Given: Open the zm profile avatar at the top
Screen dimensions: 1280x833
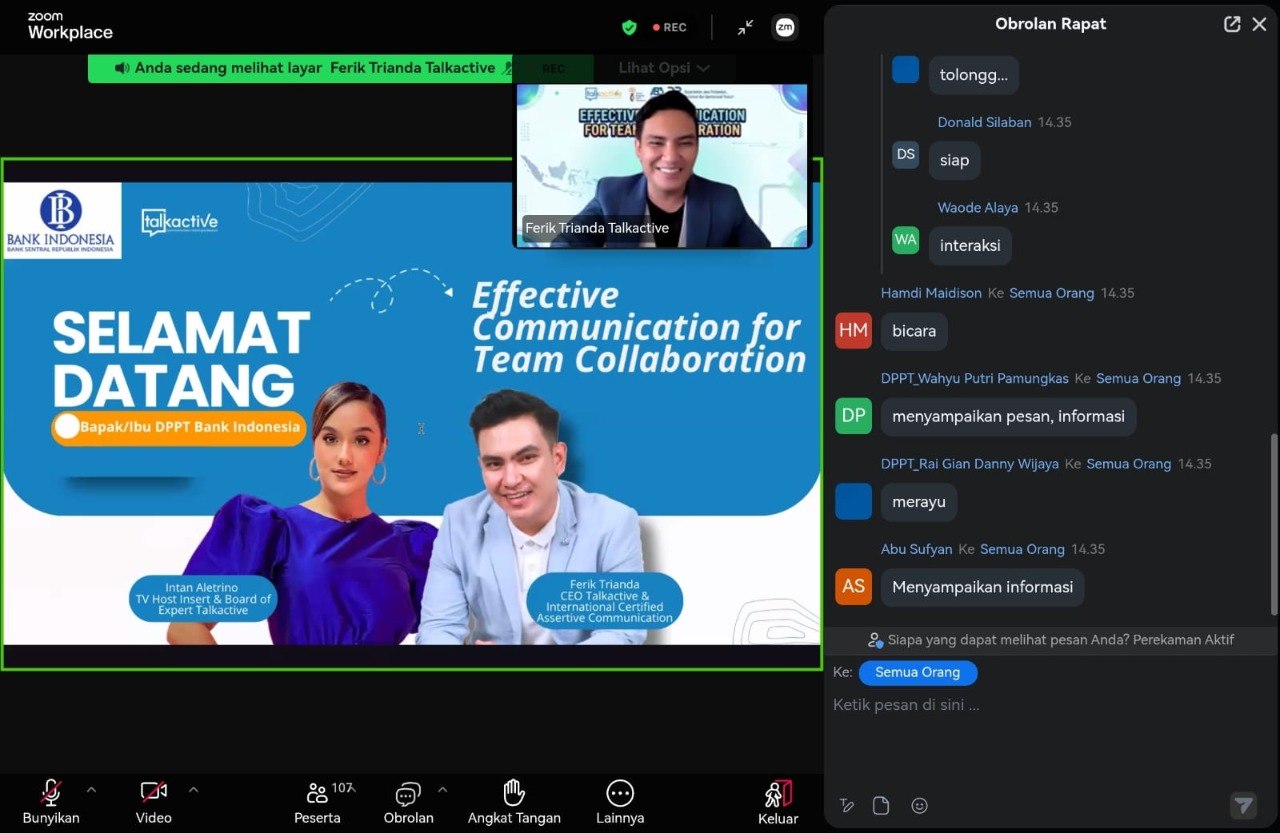Looking at the screenshot, I should pyautogui.click(x=785, y=28).
